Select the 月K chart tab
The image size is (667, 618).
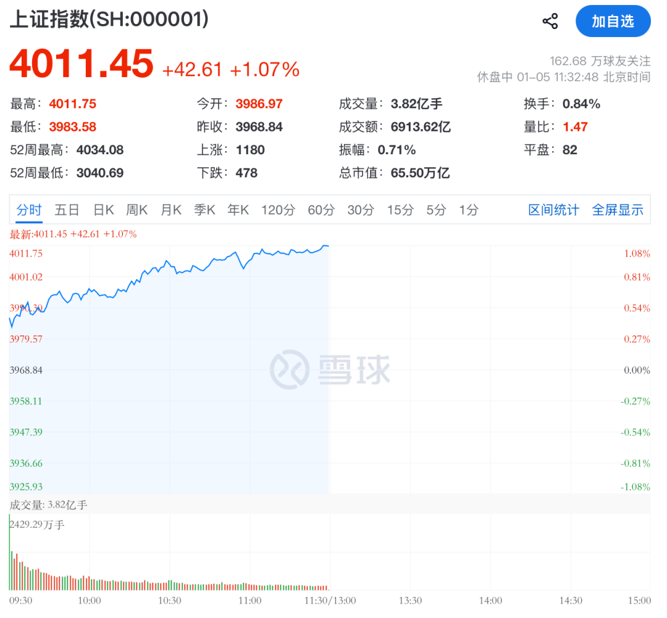coord(171,210)
